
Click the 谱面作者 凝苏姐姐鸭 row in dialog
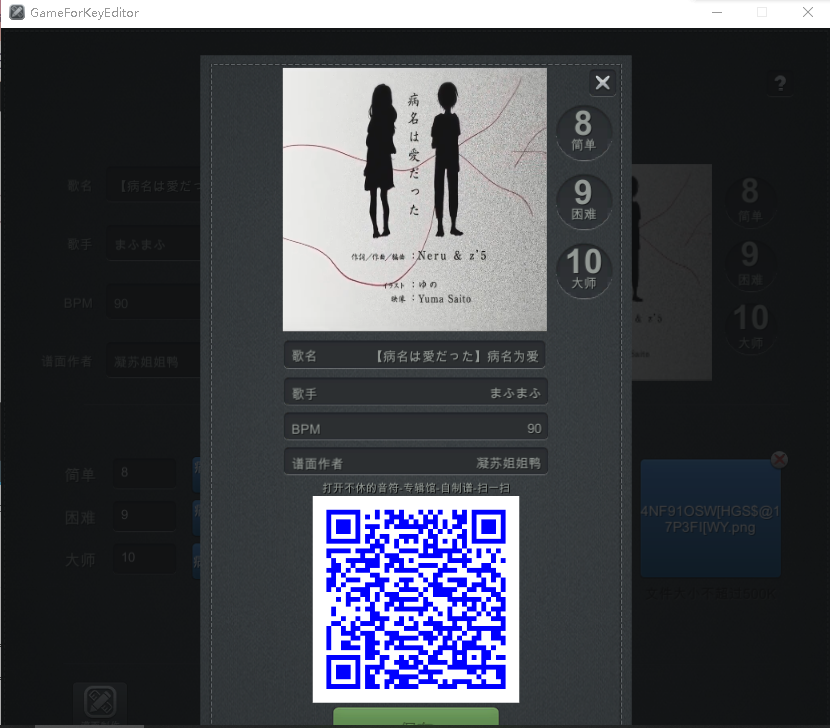pyautogui.click(x=415, y=462)
